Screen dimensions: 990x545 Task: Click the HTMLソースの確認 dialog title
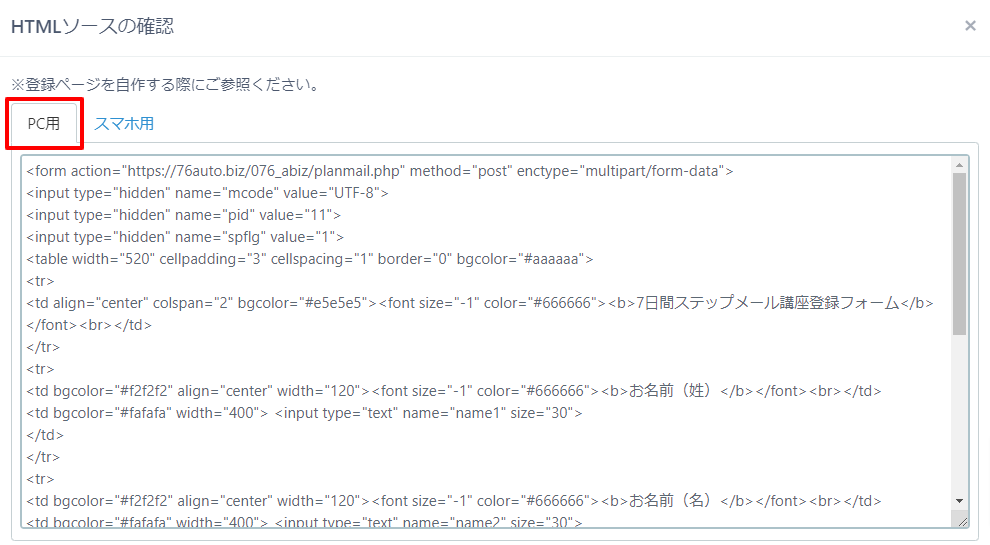pos(92,27)
